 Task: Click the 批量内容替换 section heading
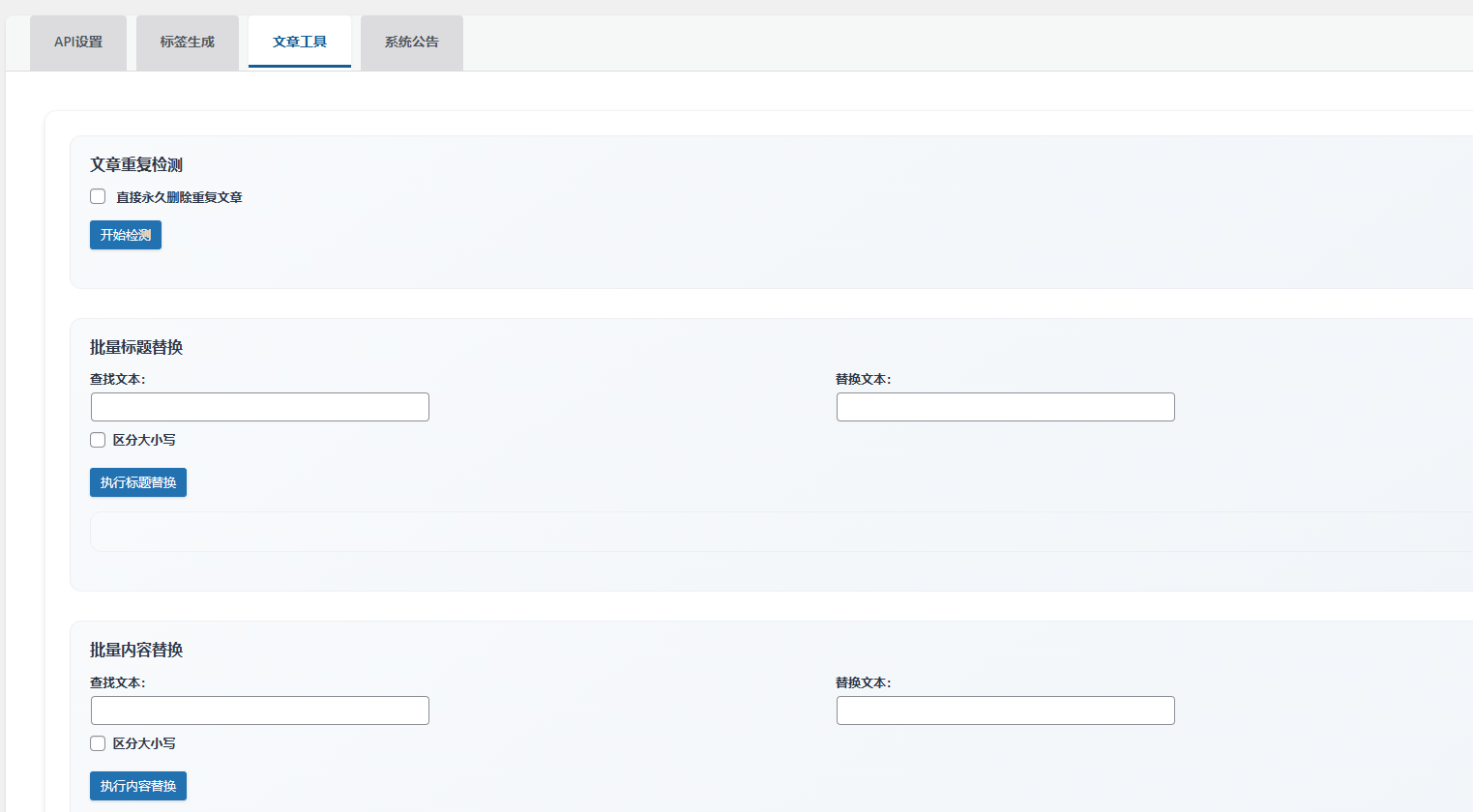[x=136, y=650]
